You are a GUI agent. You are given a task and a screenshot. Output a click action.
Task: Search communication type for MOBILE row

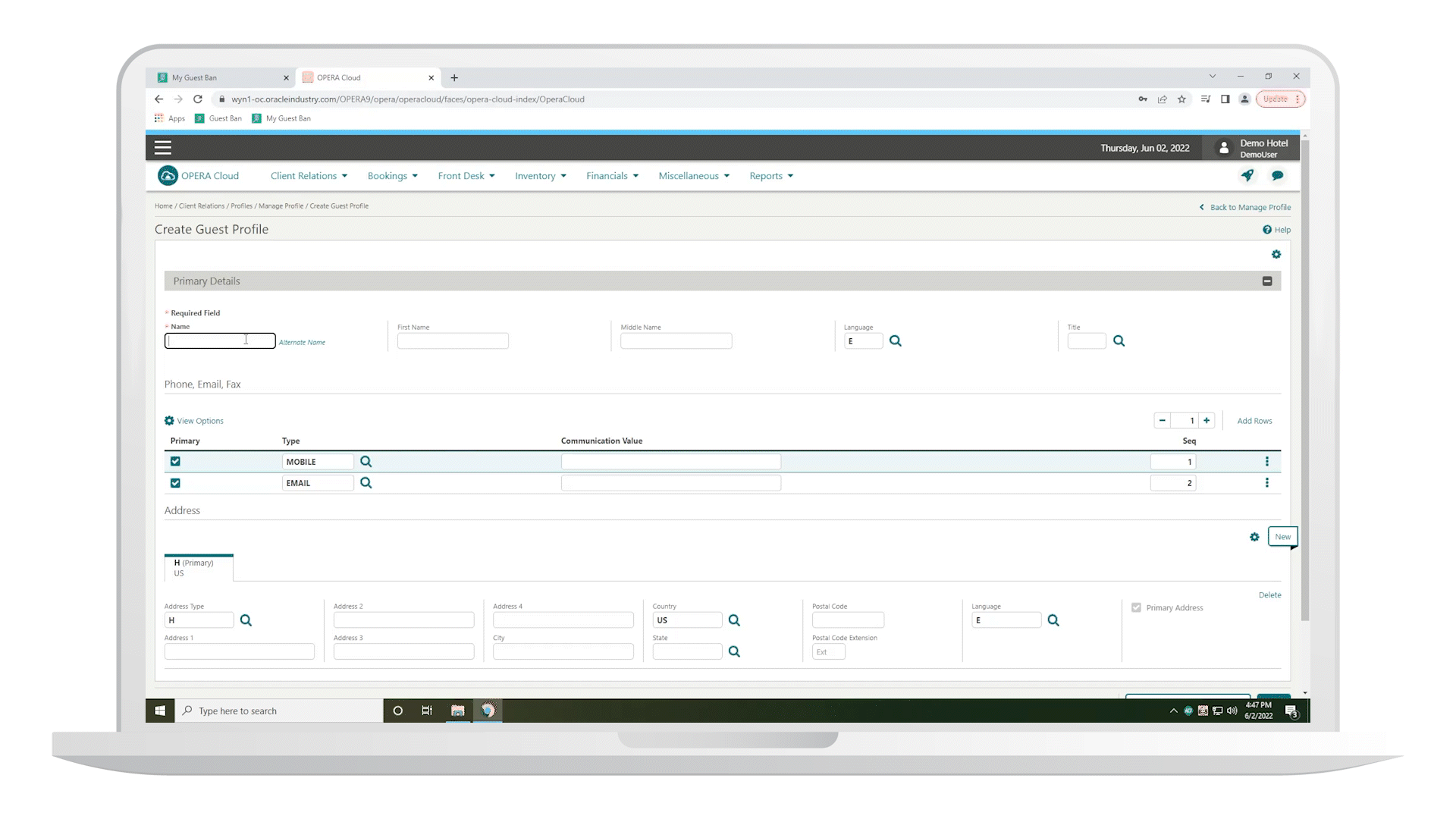[366, 462]
